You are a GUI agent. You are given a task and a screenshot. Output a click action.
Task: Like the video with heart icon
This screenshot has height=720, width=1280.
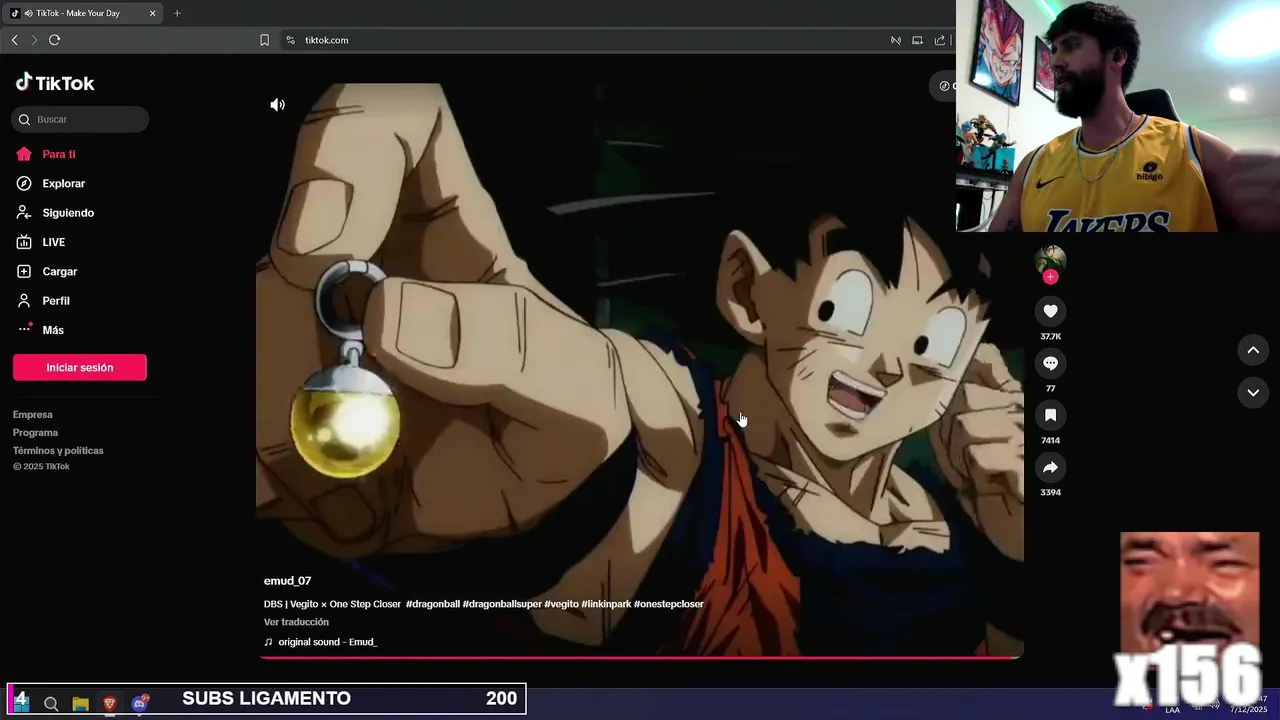[1050, 311]
